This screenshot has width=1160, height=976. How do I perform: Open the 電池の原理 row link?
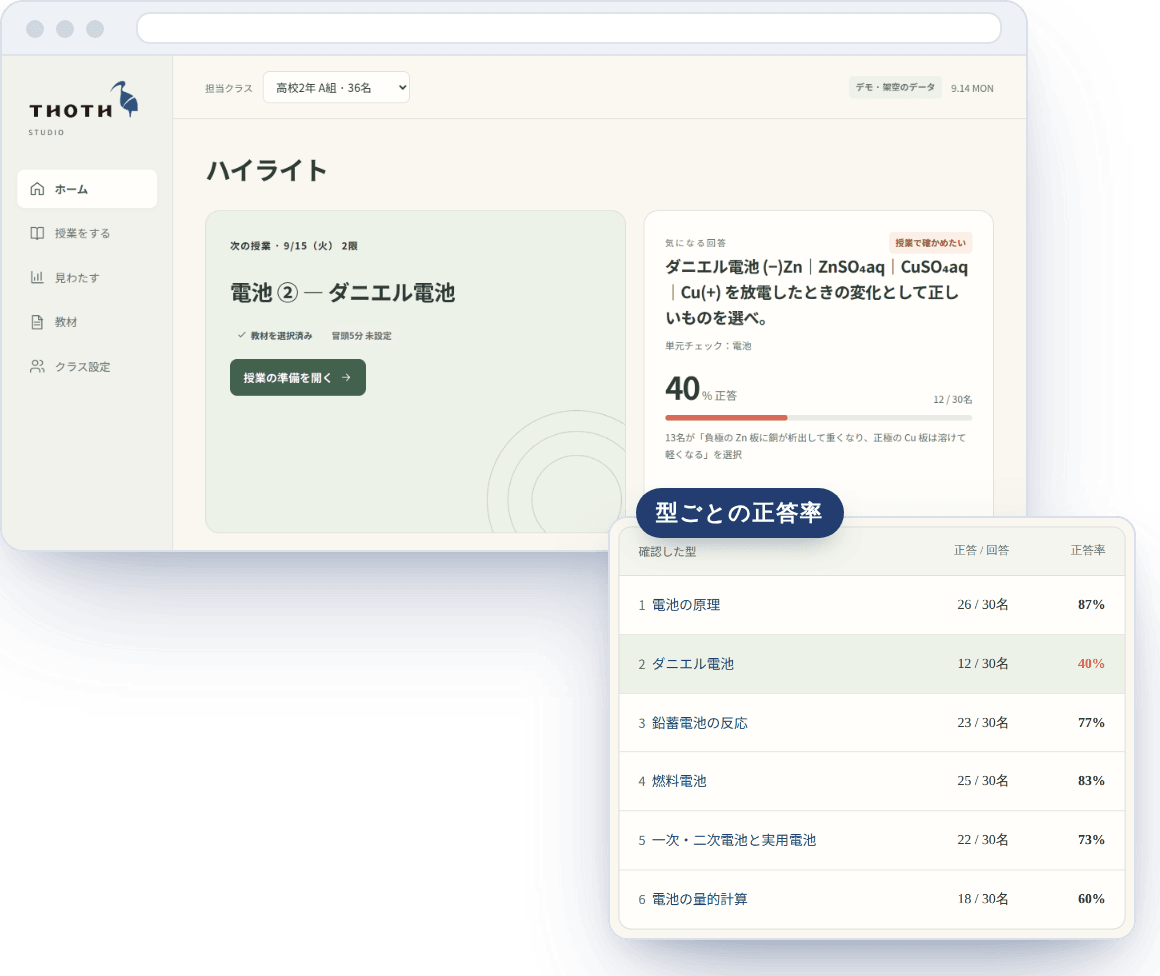point(686,605)
